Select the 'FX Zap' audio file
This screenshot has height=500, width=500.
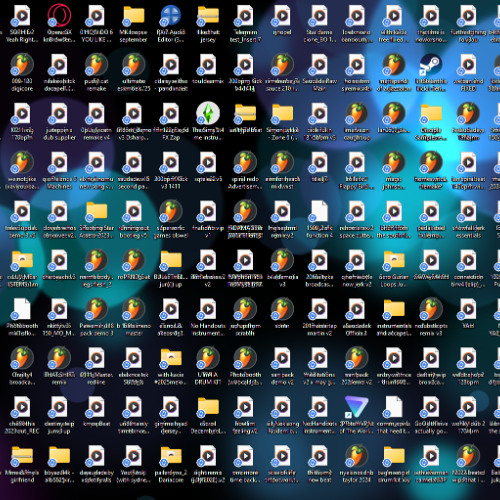click(x=171, y=113)
